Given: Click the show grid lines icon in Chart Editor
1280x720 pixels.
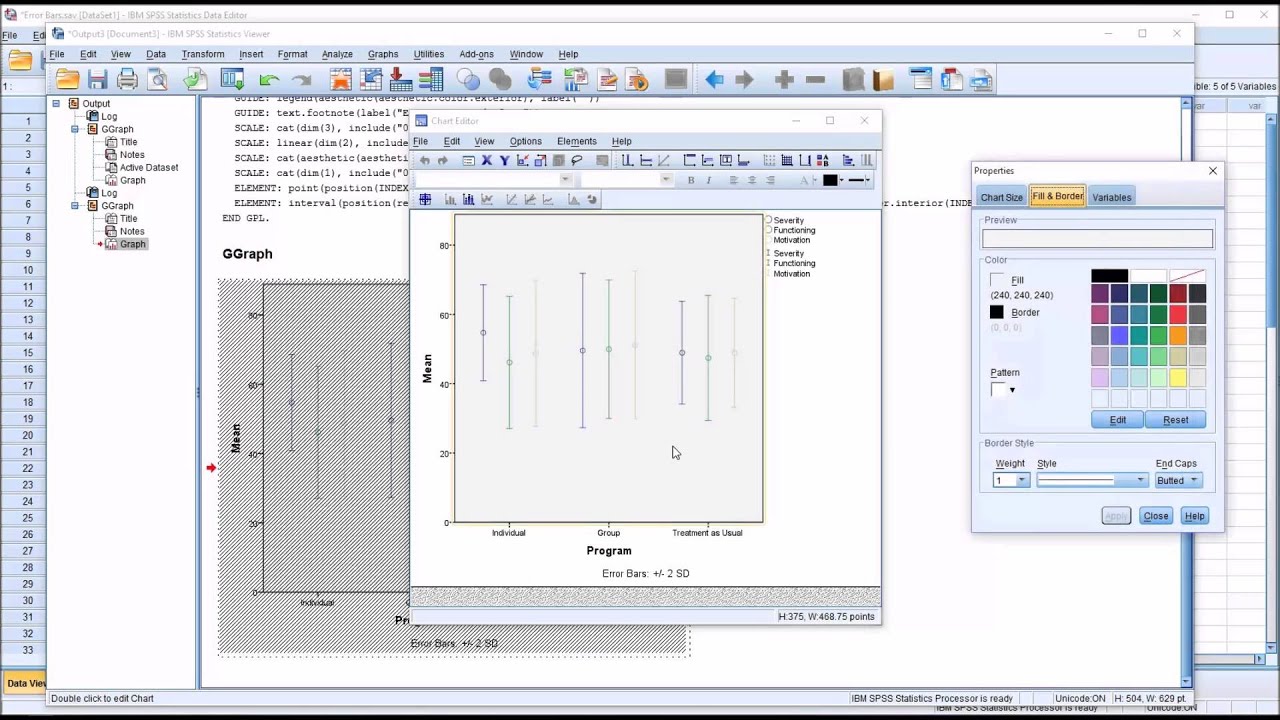Looking at the screenshot, I should (x=787, y=160).
